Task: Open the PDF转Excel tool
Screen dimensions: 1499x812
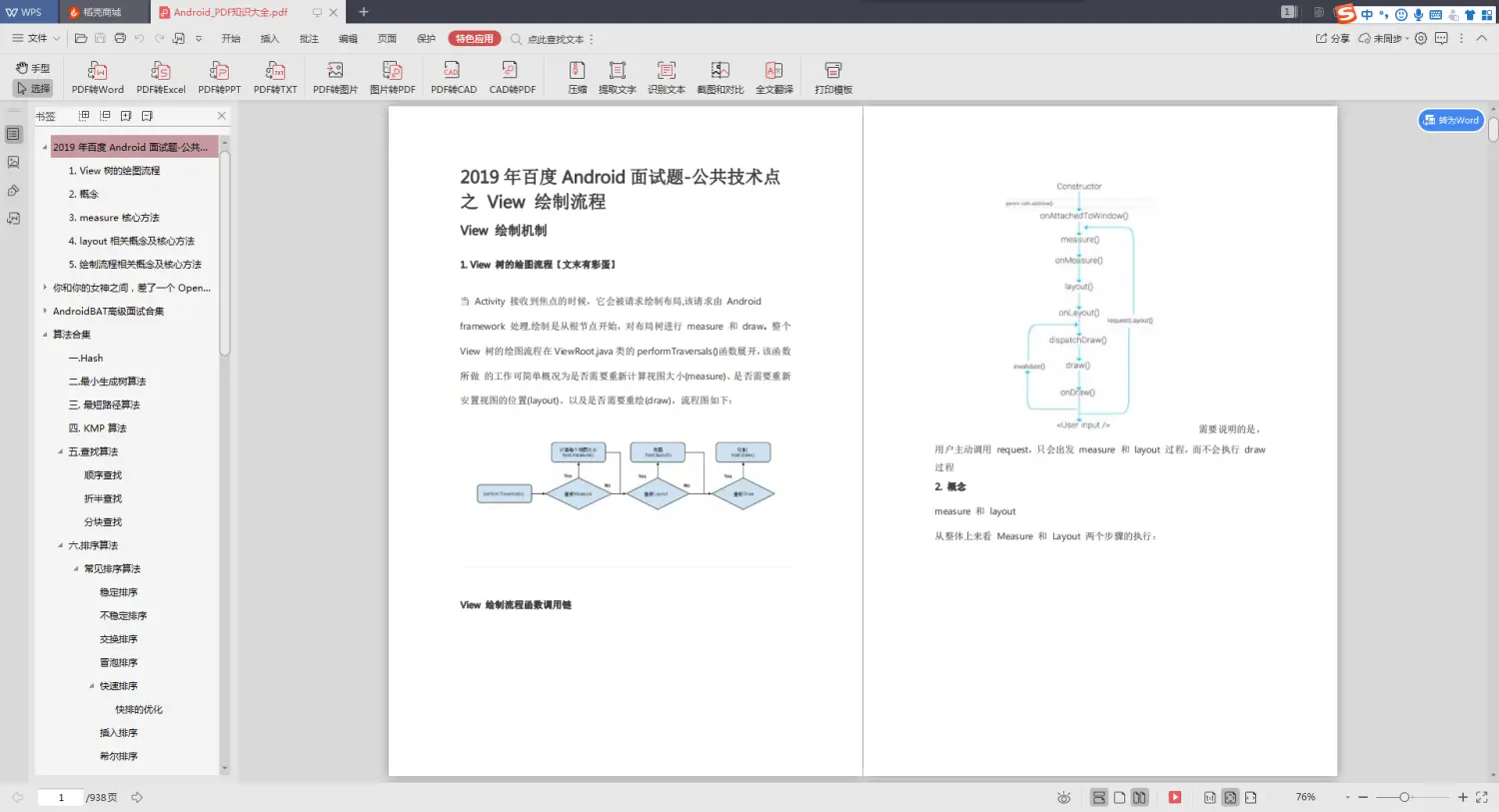Action: point(160,78)
